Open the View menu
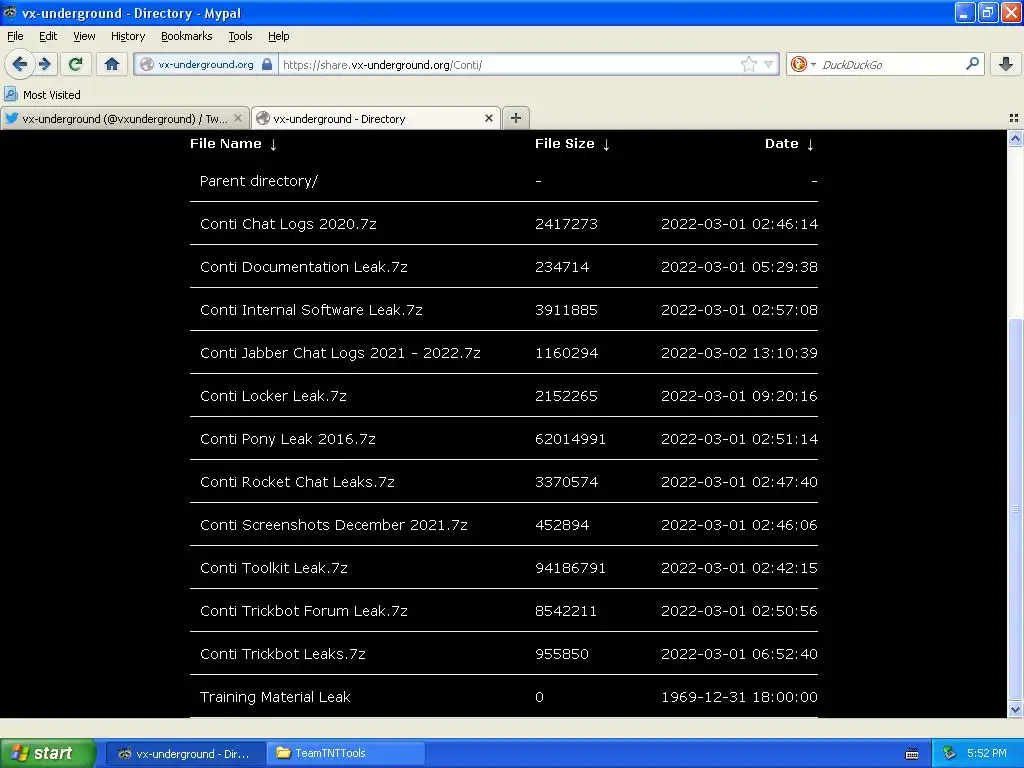Screen dimensions: 1024x768 tap(84, 36)
